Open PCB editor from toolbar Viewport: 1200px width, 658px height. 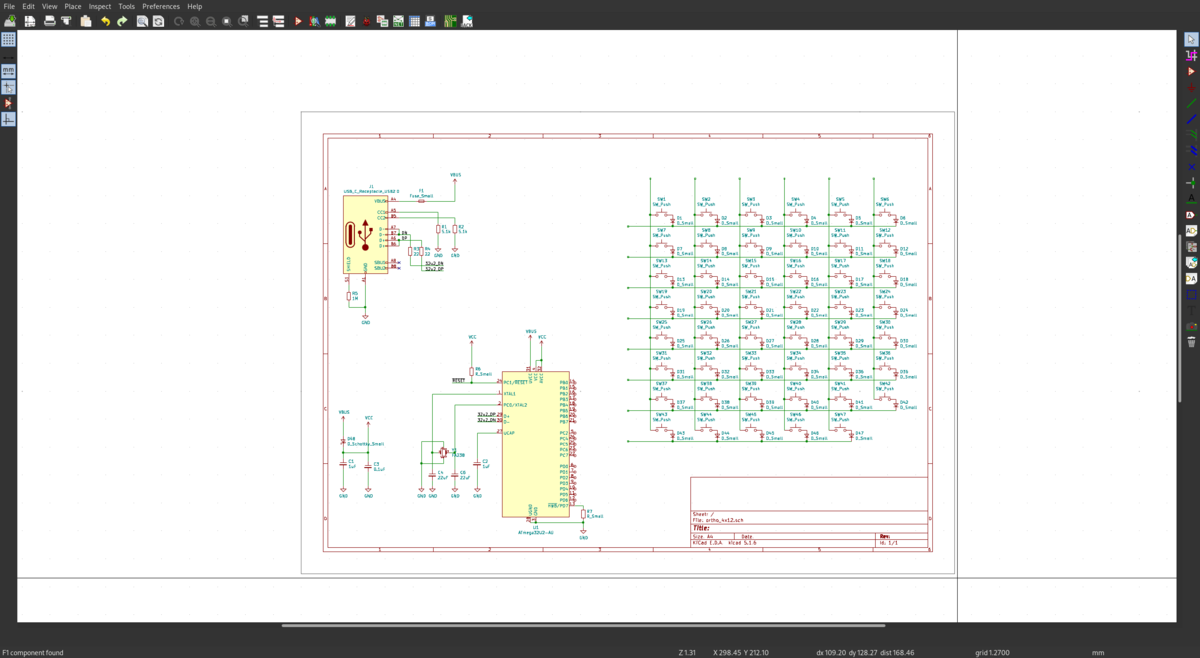pyautogui.click(x=450, y=20)
